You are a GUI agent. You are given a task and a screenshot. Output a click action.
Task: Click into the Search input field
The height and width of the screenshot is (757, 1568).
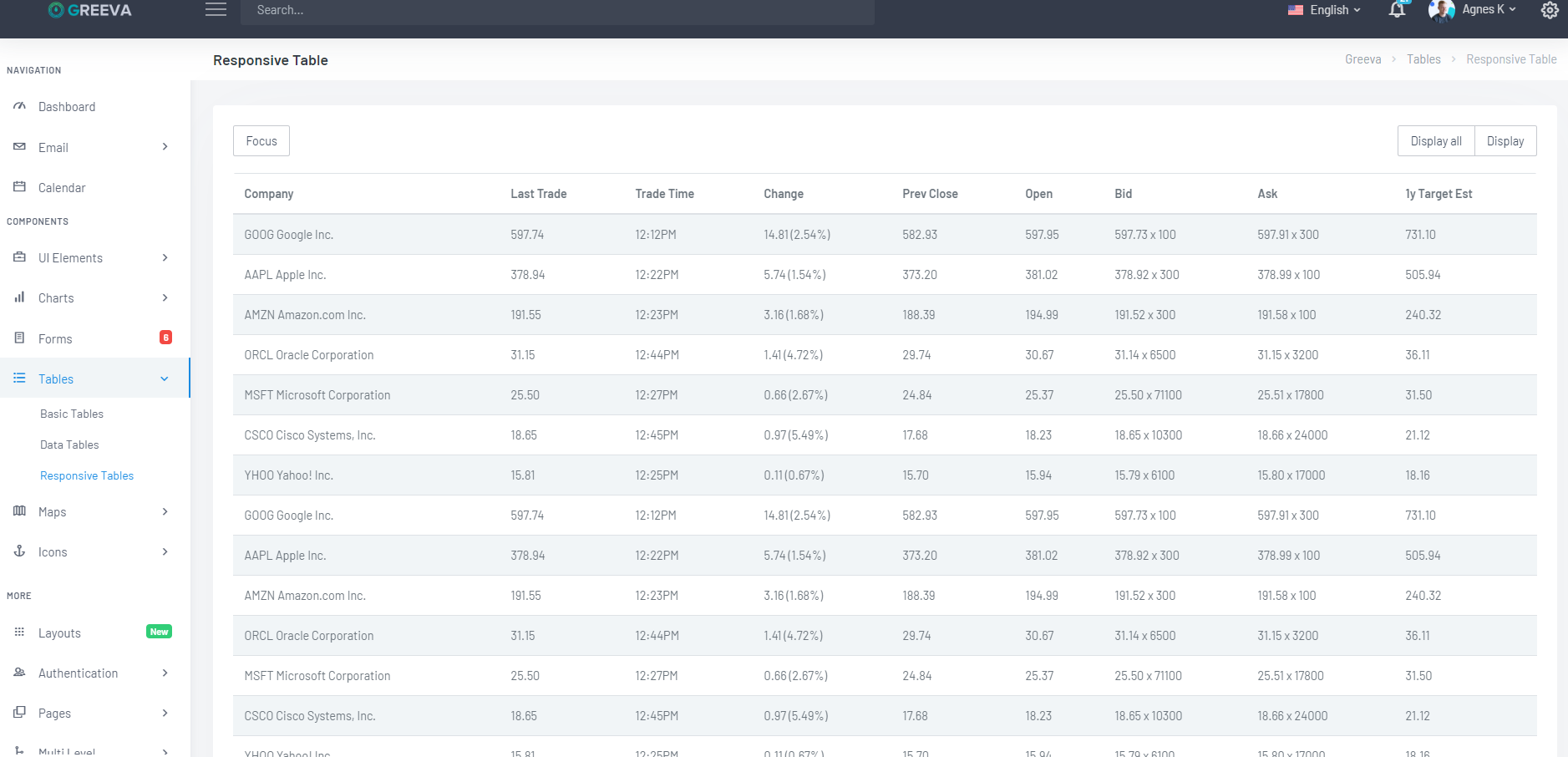(557, 11)
